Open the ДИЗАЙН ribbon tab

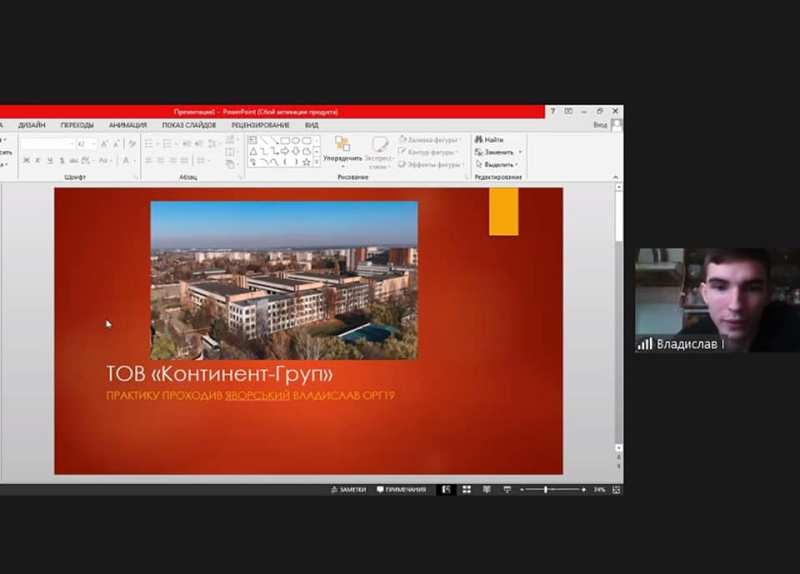[32, 125]
